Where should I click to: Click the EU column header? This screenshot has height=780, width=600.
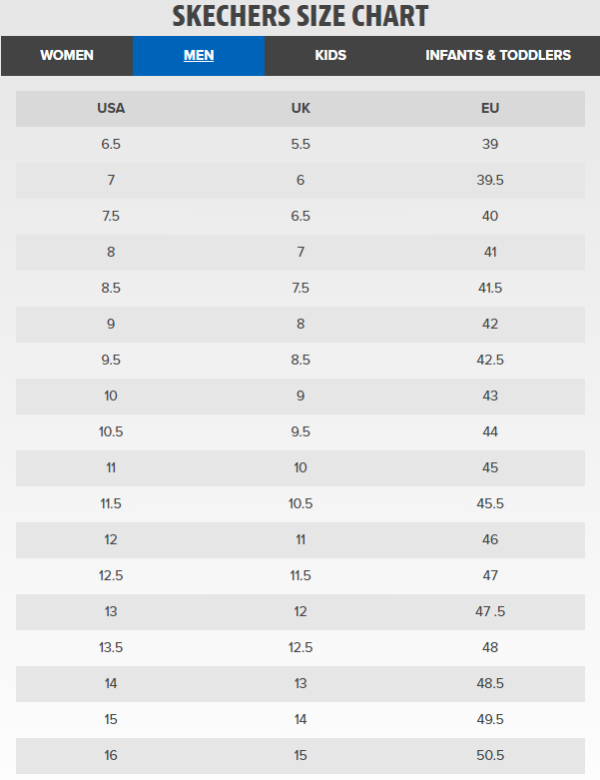490,108
